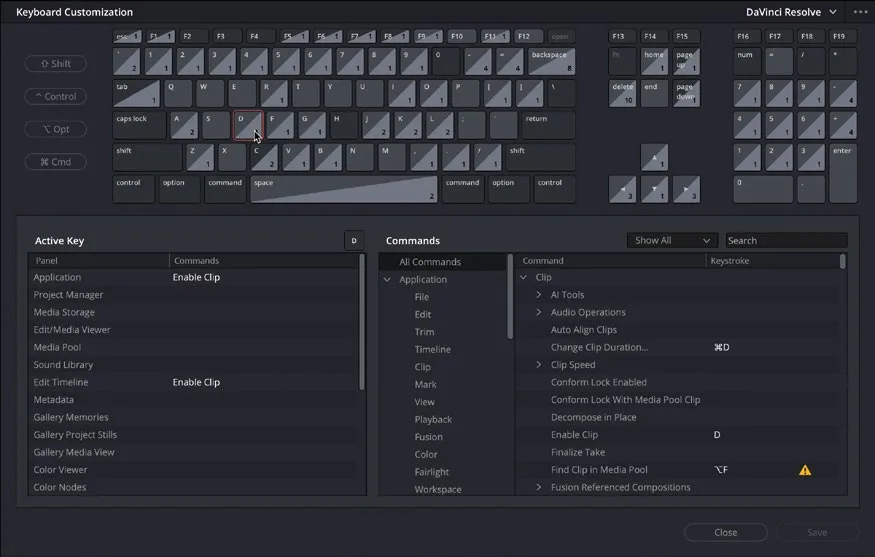
Task: Select the Workspace category
Action: (x=438, y=489)
